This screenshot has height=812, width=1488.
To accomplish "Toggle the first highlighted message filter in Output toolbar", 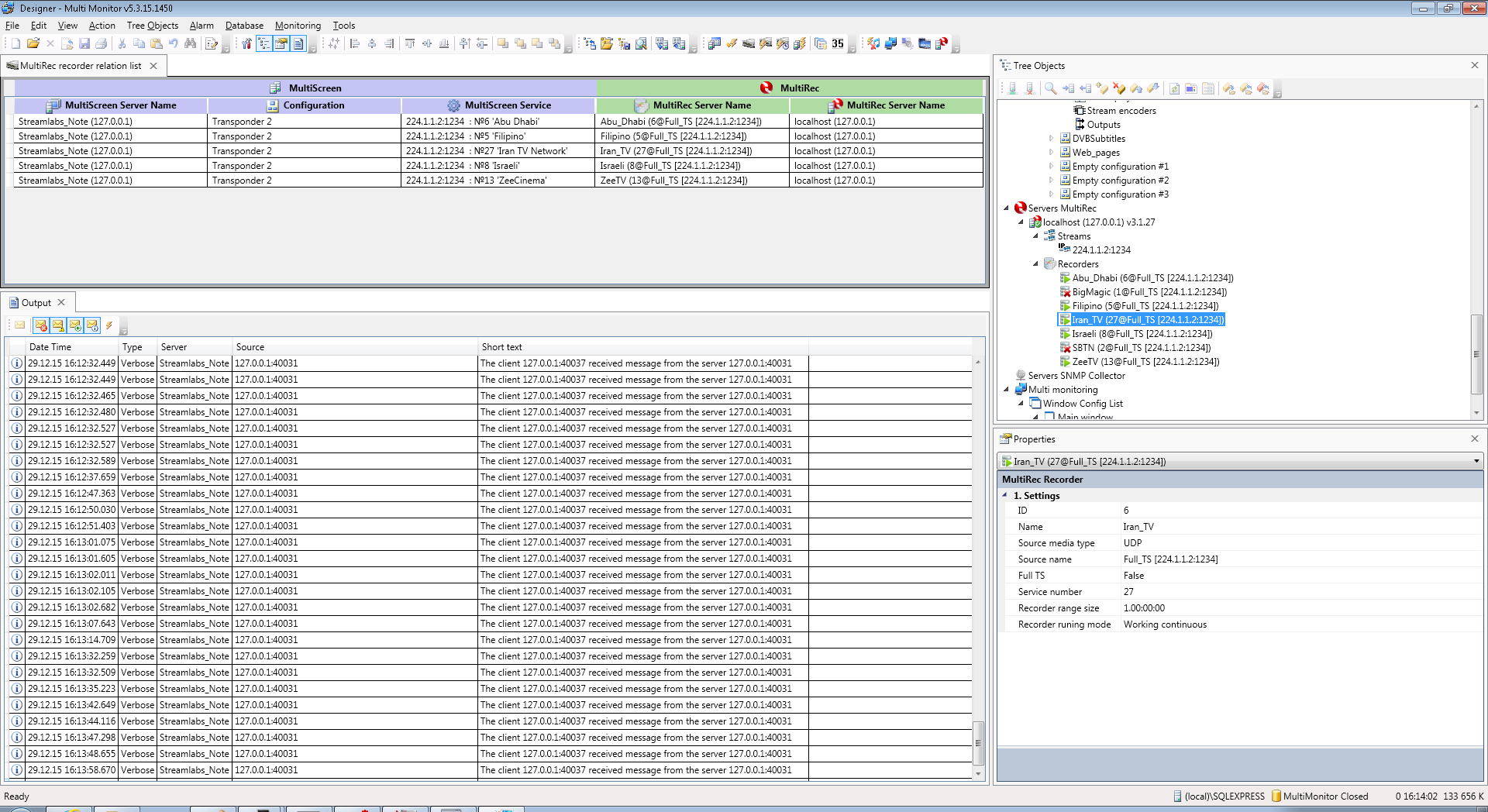I will click(41, 325).
